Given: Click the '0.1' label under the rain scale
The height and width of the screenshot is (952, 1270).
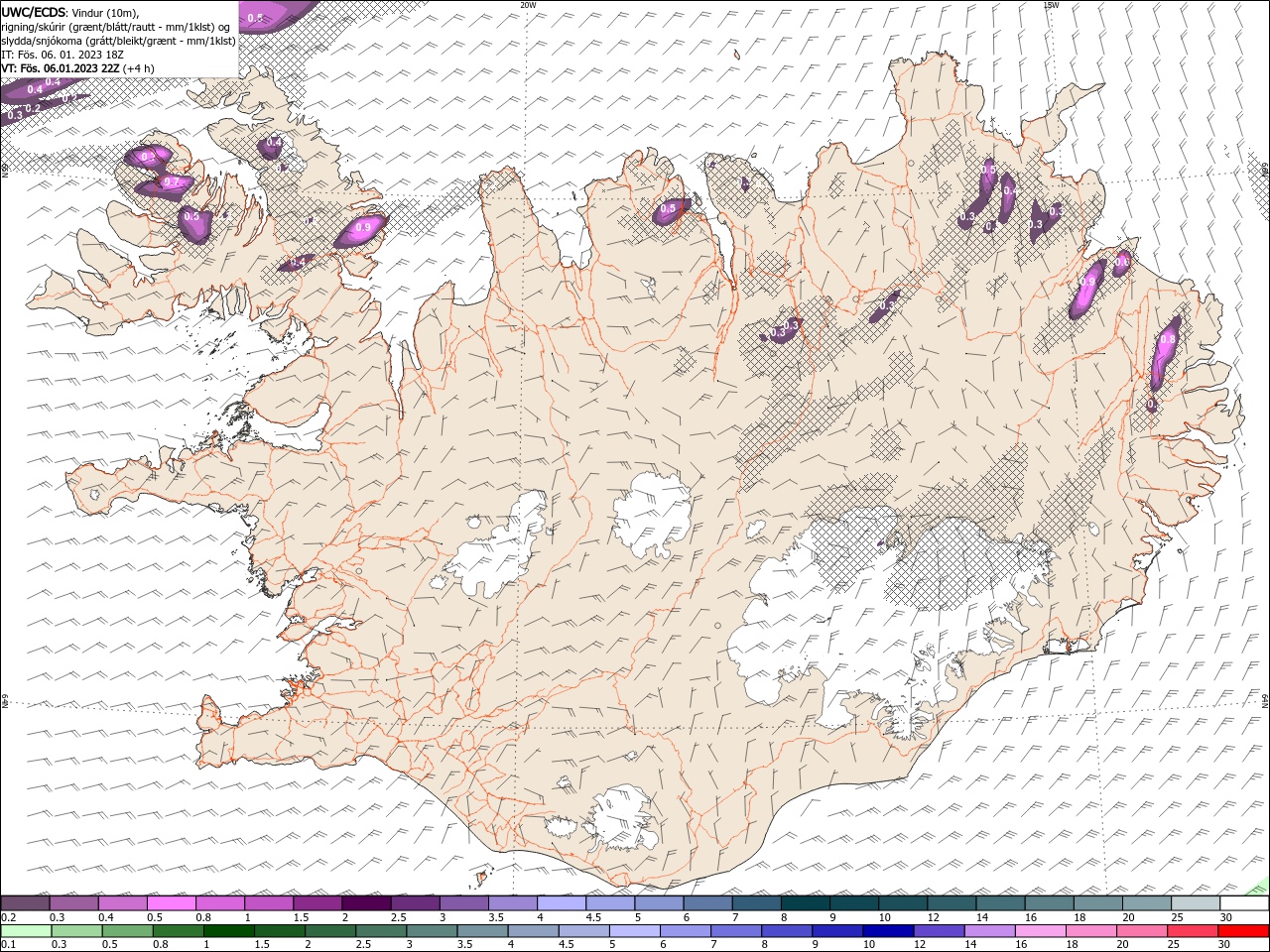Looking at the screenshot, I should [7, 945].
